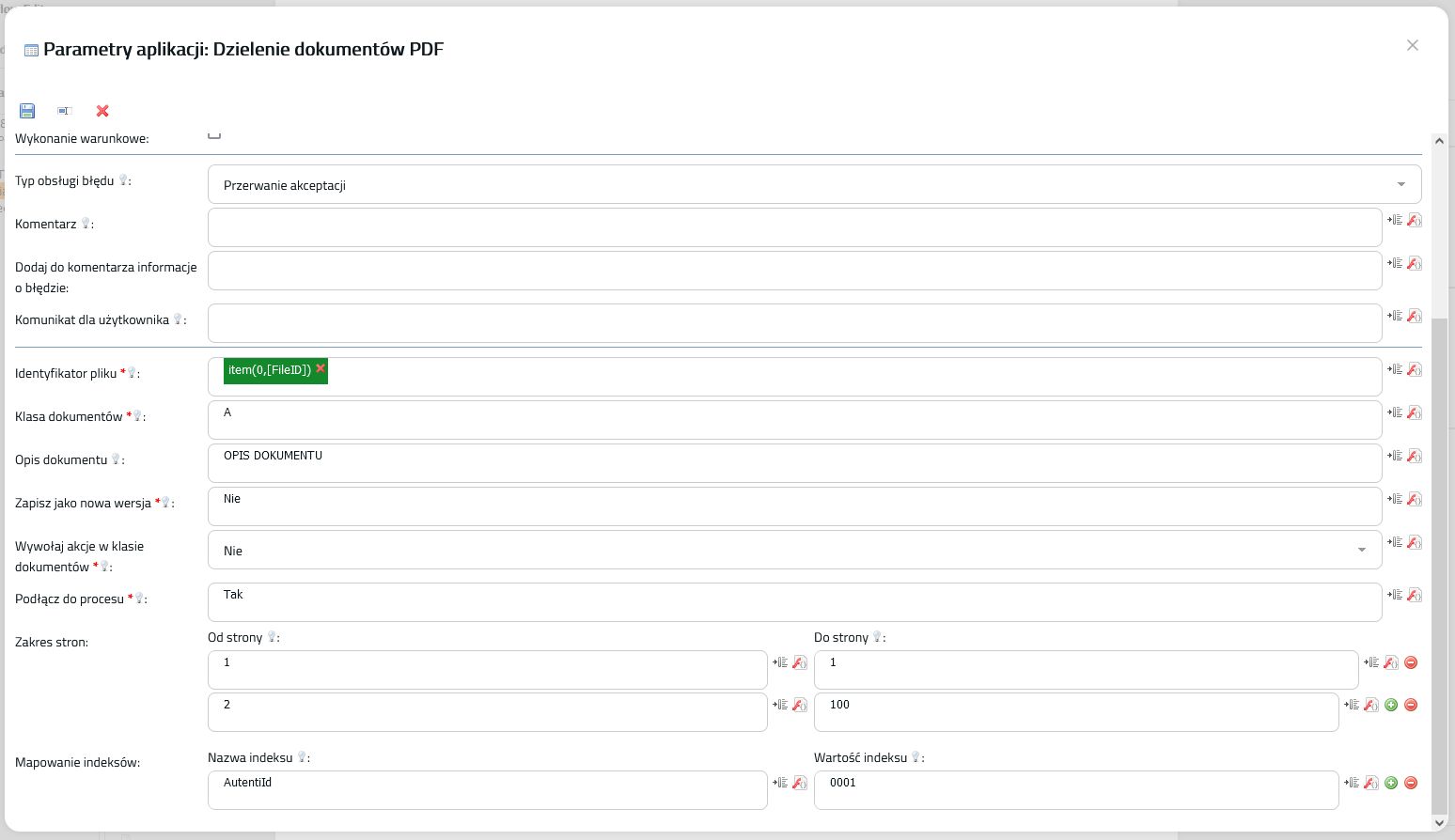Show the tooltip bulb next to Opis dokumentu

pos(117,459)
